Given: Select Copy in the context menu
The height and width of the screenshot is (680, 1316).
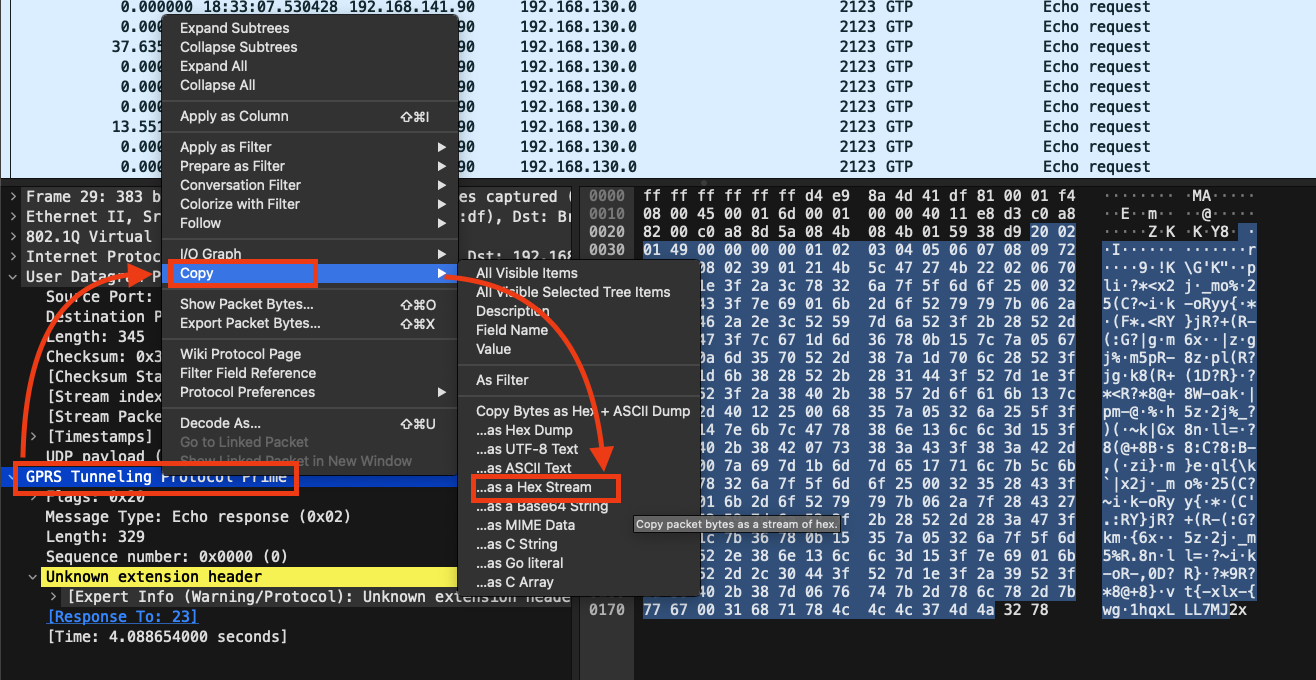Looking at the screenshot, I should (198, 273).
